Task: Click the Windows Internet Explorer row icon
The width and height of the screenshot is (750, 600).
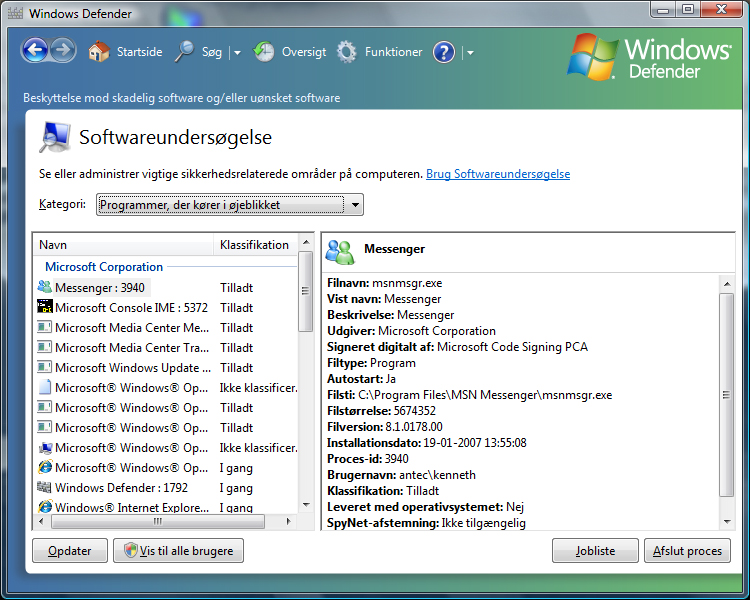Action: [x=44, y=506]
